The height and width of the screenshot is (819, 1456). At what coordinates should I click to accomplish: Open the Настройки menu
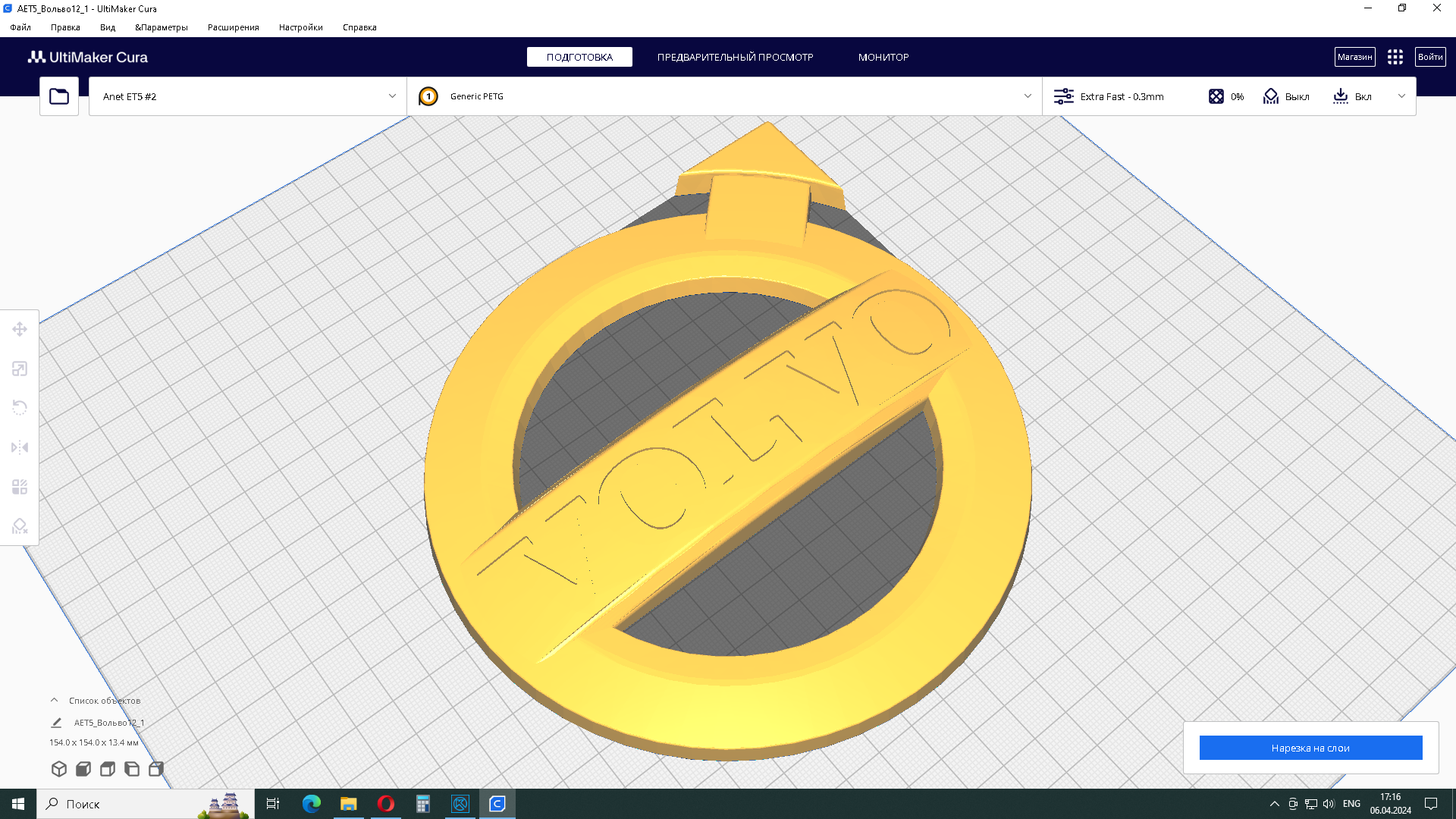pos(301,27)
